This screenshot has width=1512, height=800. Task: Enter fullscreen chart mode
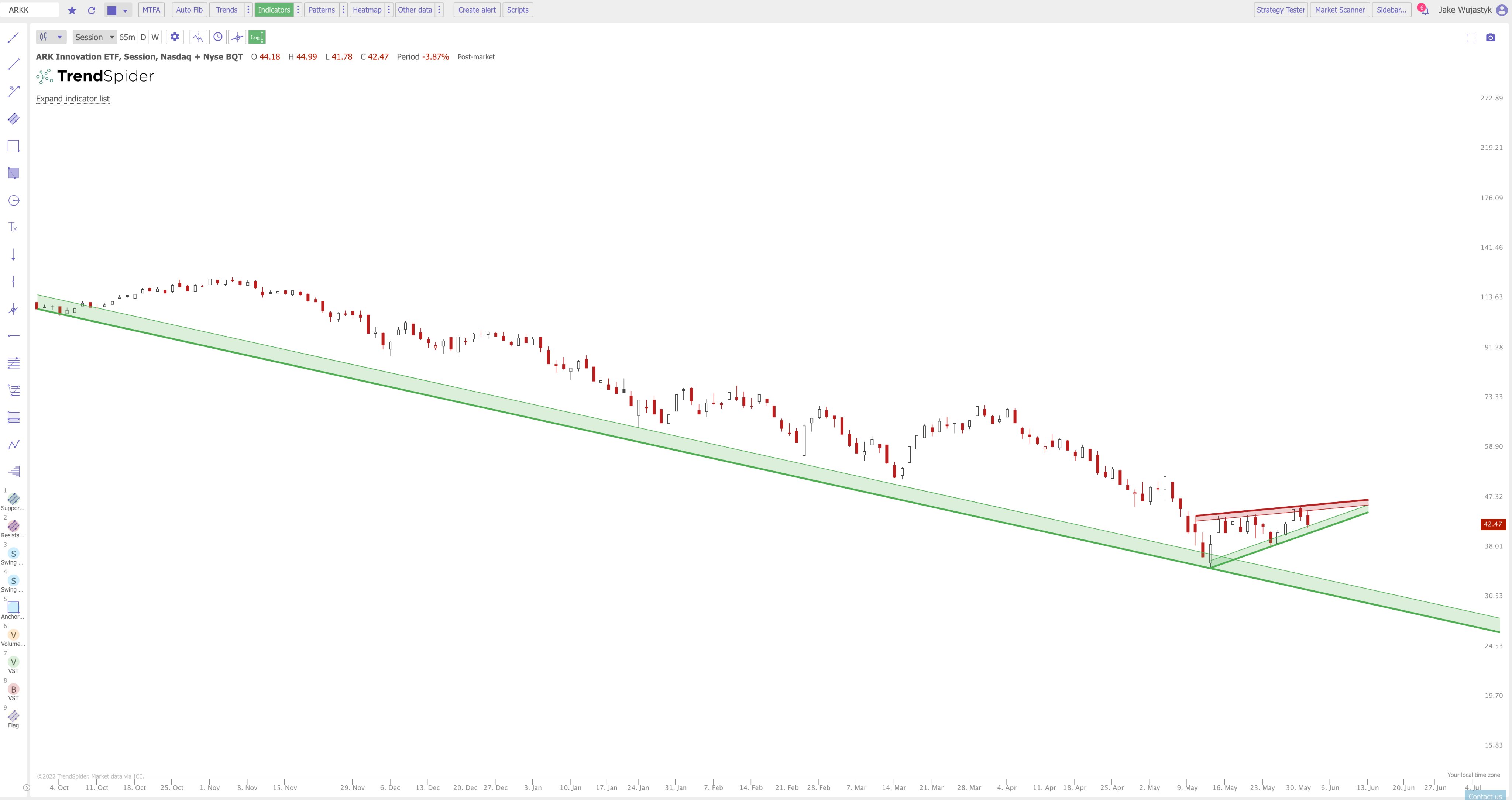point(1471,38)
